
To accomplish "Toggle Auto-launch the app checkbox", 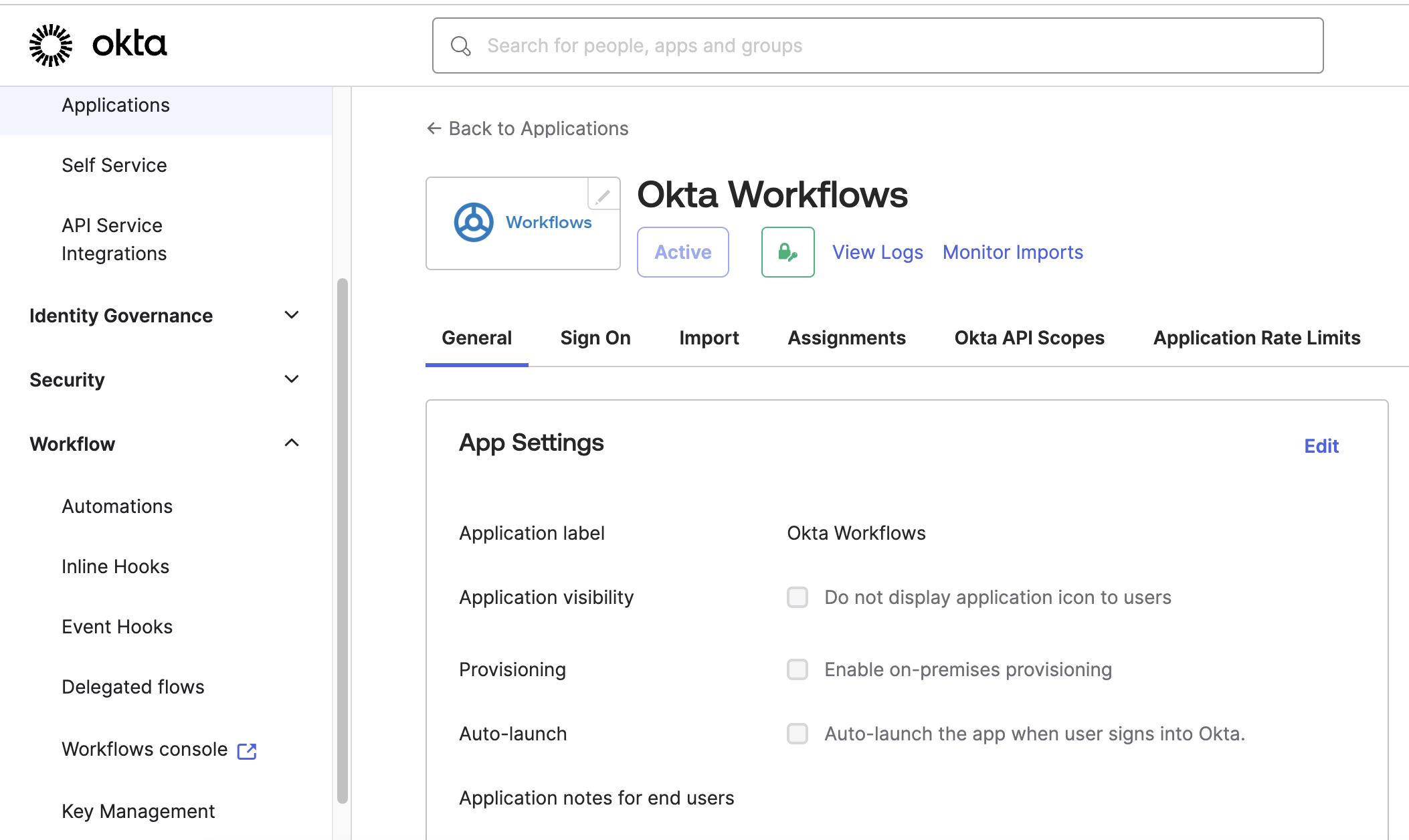I will (797, 734).
